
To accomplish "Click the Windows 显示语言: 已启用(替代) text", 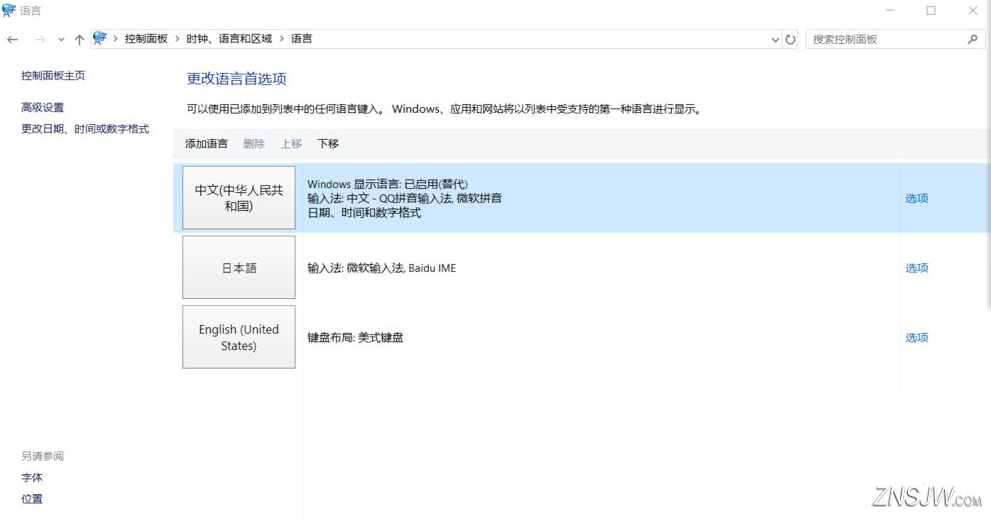I will (387, 184).
